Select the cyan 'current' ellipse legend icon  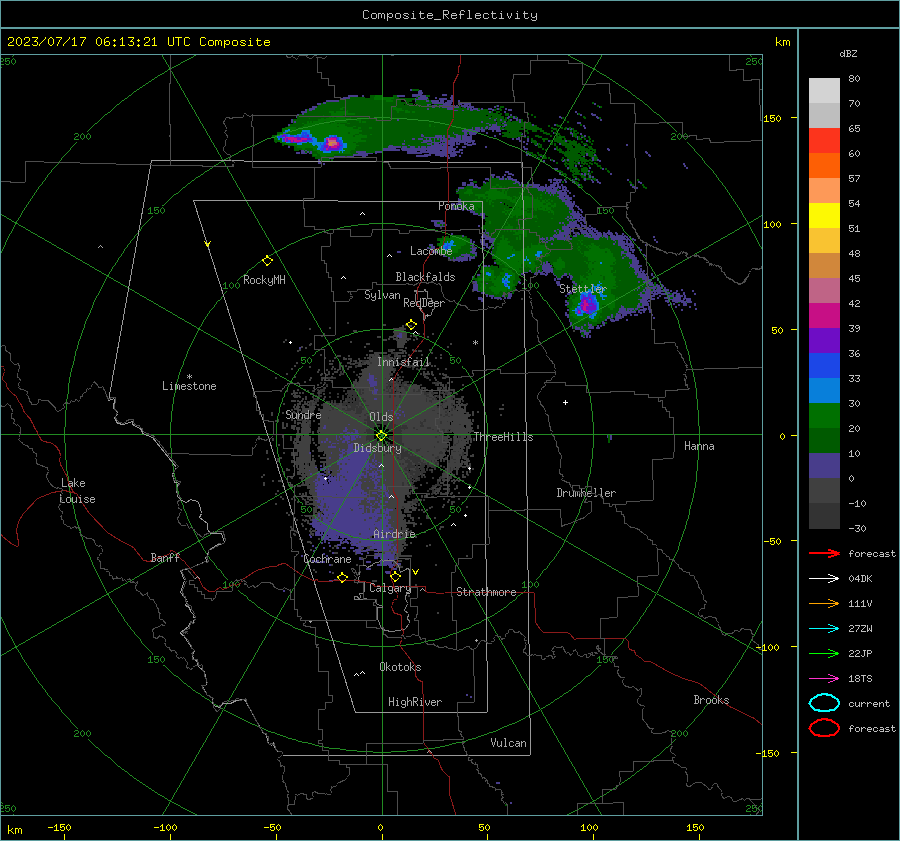[x=824, y=703]
